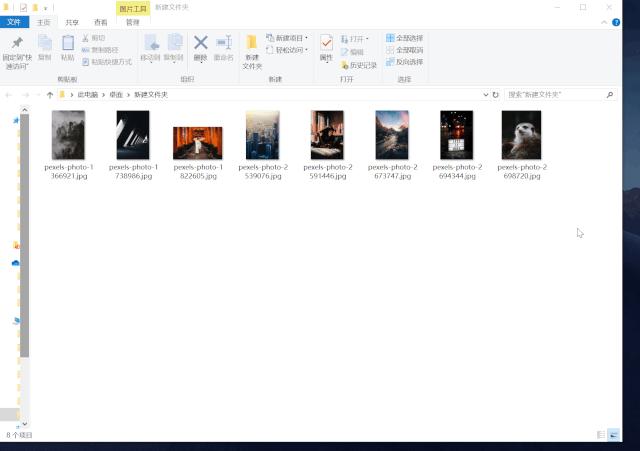Collapse the ribbon with the chevron
The height and width of the screenshot is (451, 640).
click(604, 22)
